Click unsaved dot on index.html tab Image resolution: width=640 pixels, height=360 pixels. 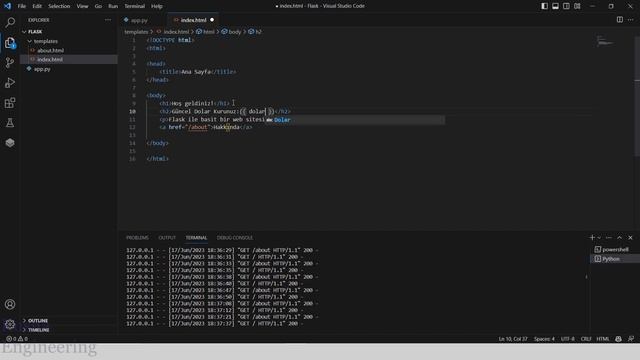212,20
